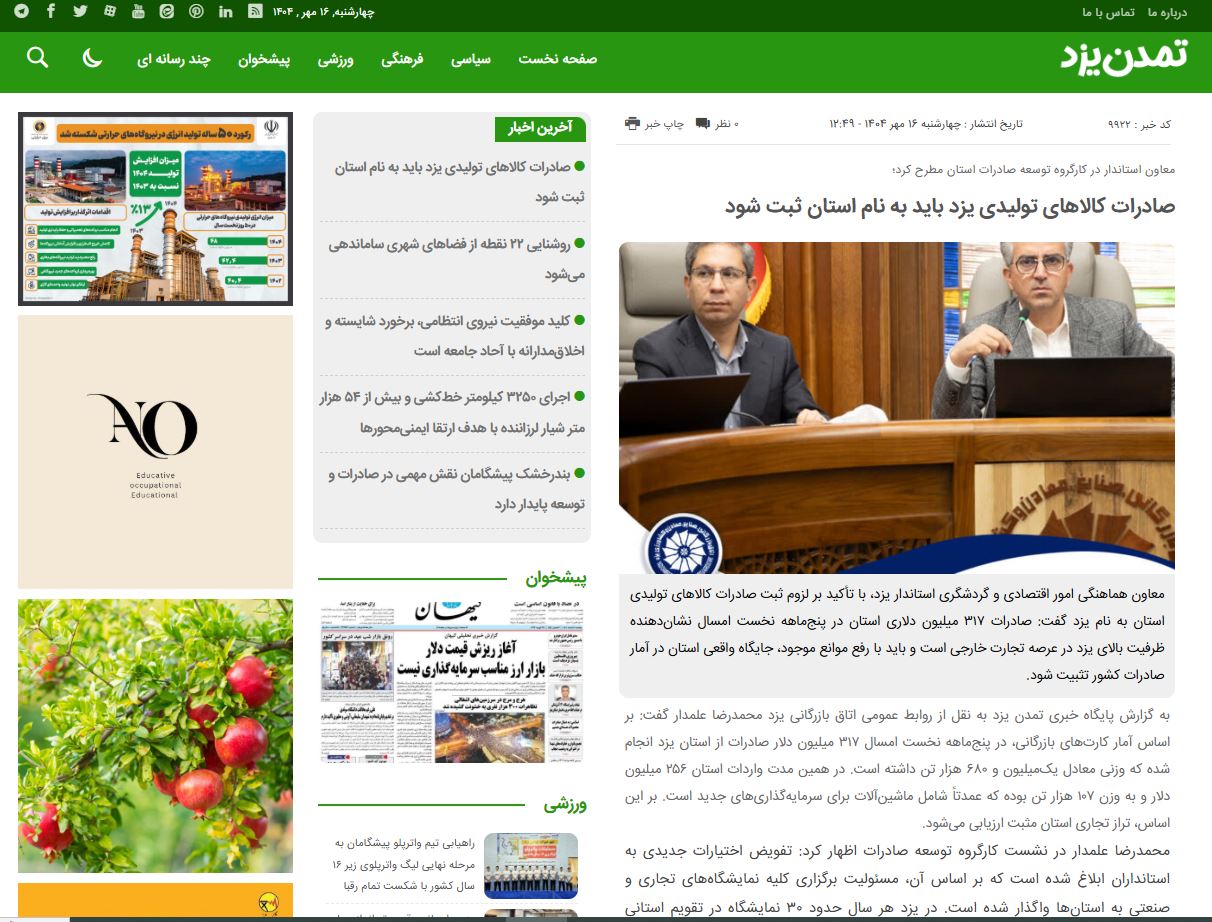
Task: Select the سیاسی menu item
Action: point(470,59)
